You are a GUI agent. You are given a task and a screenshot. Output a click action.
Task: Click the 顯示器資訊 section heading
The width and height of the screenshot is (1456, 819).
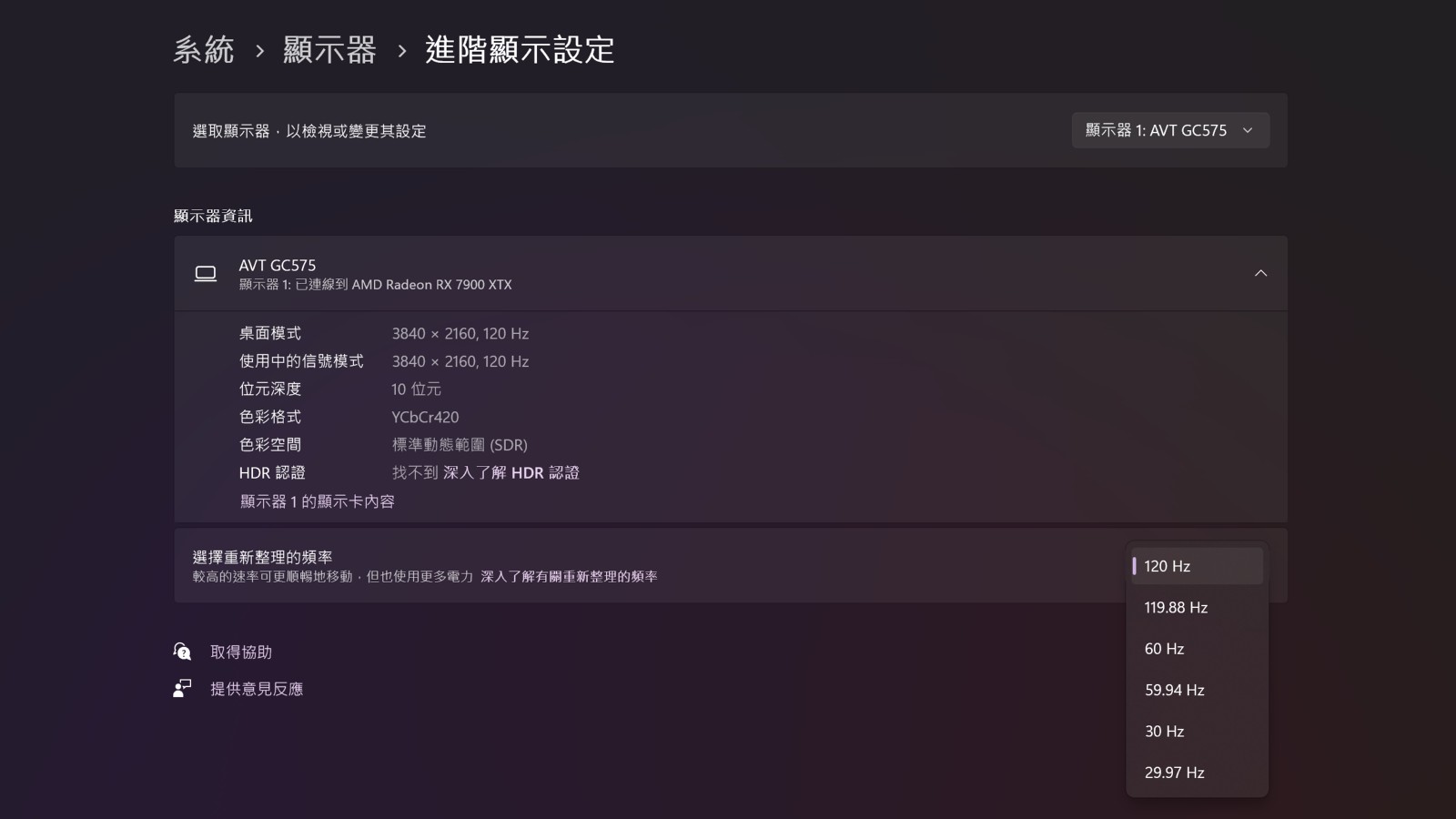pos(213,216)
